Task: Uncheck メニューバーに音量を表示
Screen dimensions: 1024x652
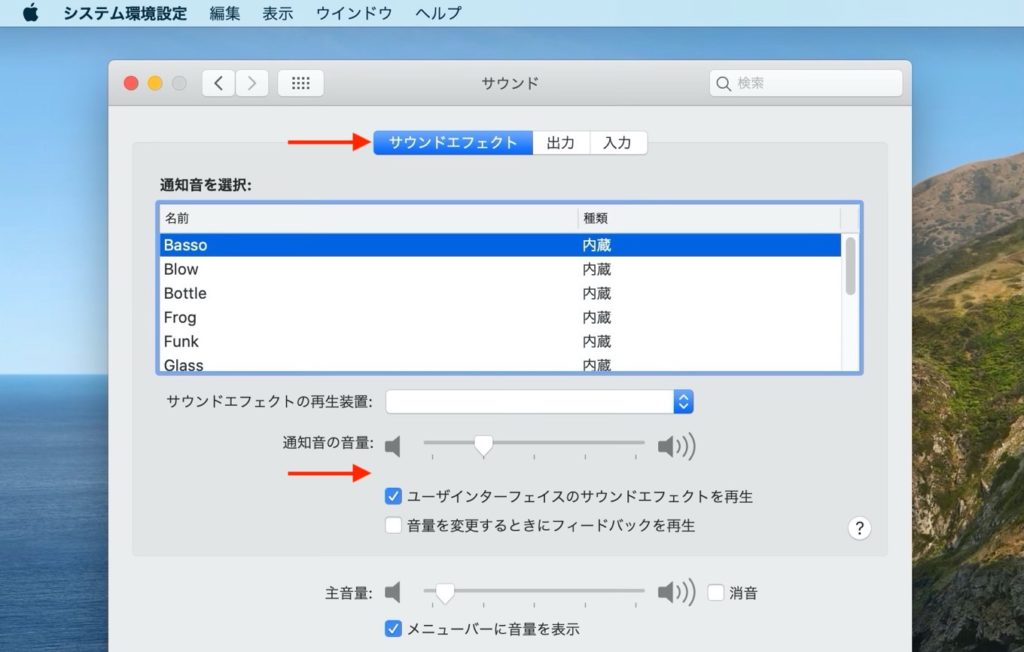Action: [393, 629]
